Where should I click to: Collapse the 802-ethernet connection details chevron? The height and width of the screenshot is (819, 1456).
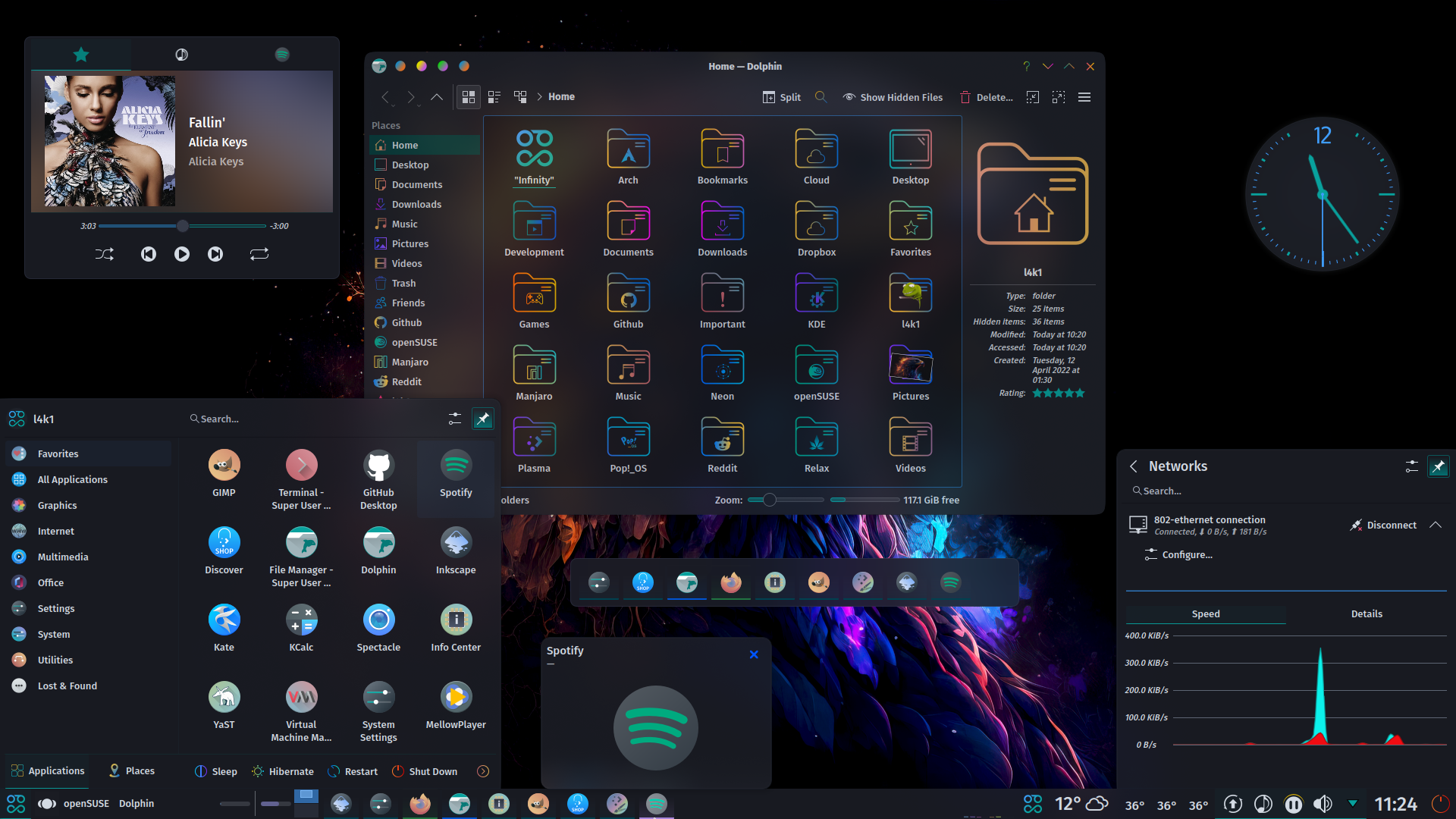pyautogui.click(x=1437, y=524)
